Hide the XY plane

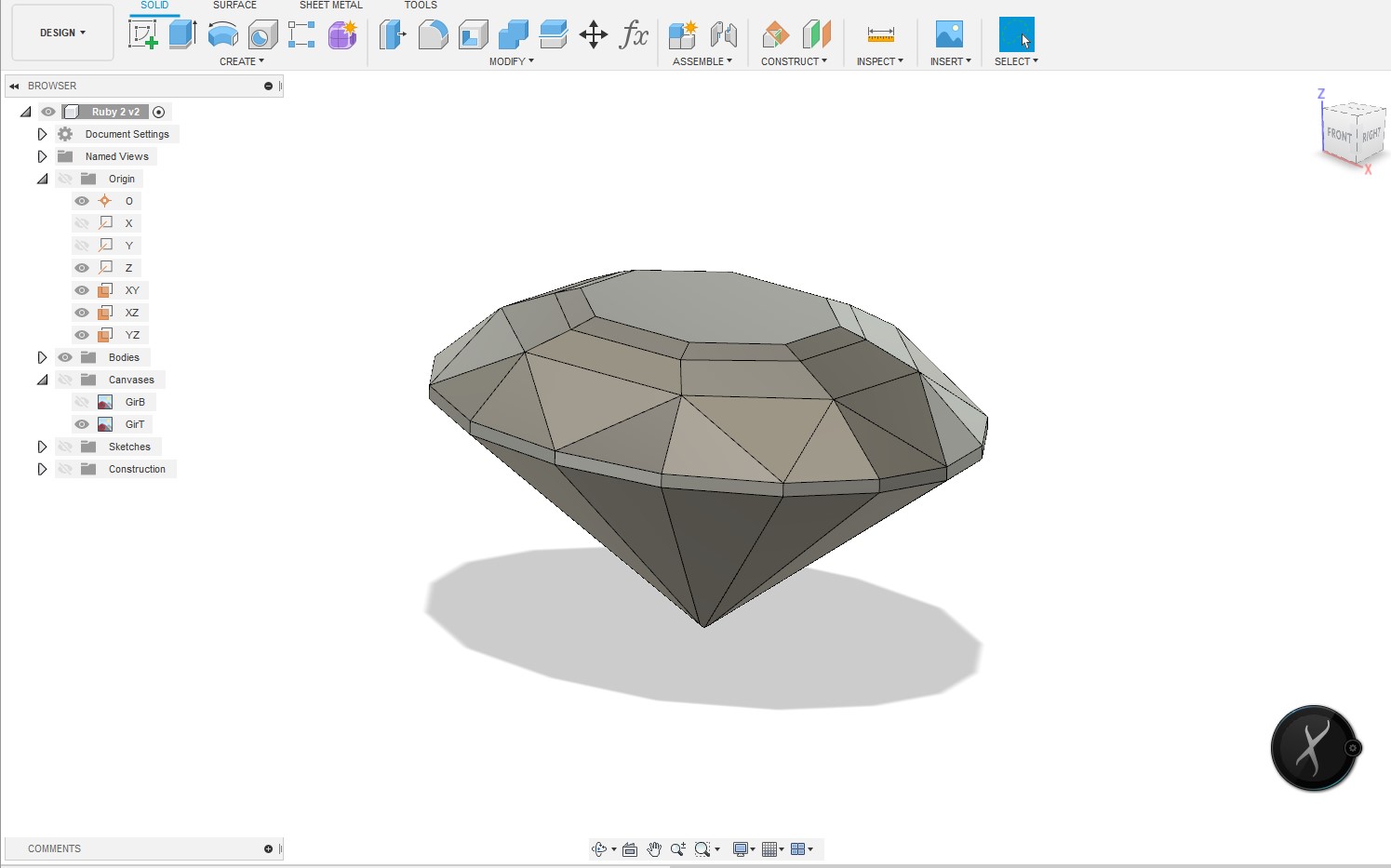(82, 290)
